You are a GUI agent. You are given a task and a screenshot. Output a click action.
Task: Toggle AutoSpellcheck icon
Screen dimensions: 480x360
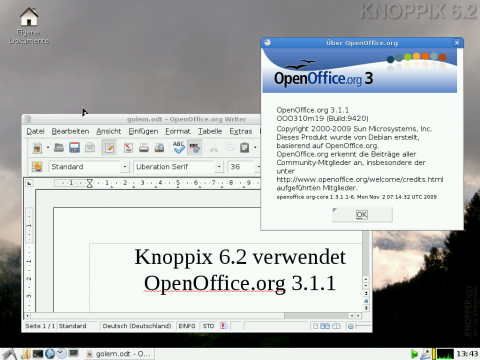click(x=195, y=148)
